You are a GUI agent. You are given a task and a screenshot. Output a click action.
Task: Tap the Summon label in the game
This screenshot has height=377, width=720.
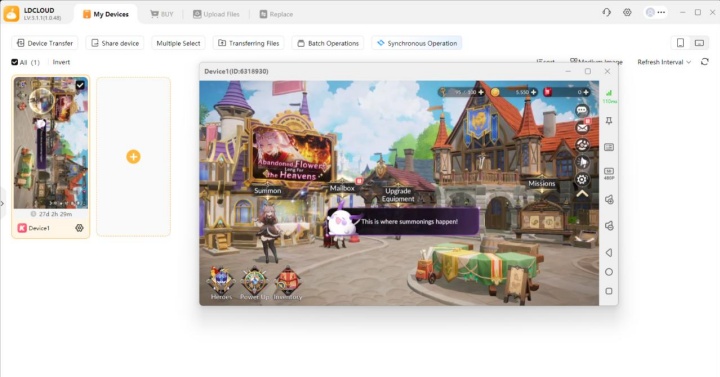pyautogui.click(x=267, y=191)
